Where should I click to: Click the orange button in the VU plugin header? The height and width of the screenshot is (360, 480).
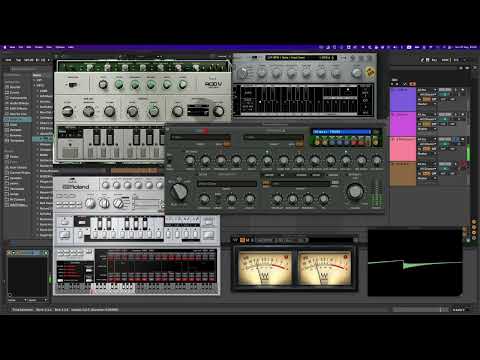(242, 240)
